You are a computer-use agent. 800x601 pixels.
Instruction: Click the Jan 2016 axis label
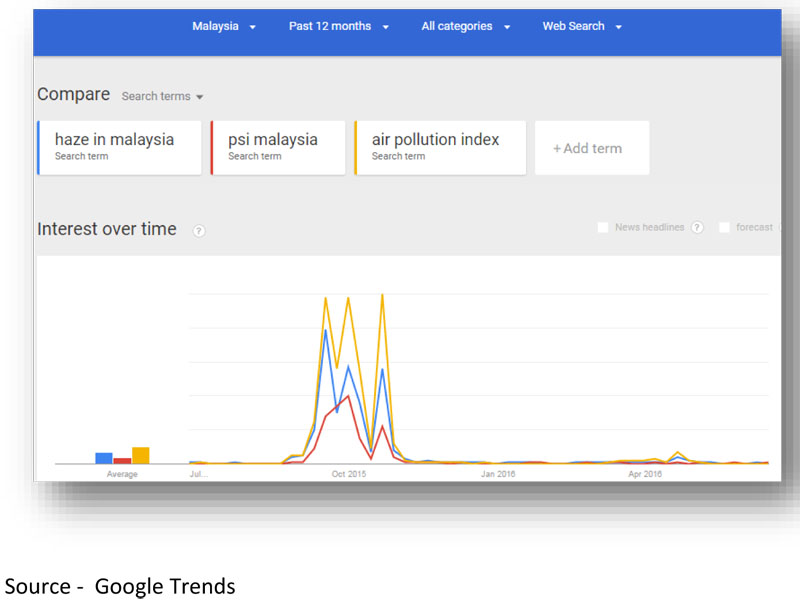498,474
